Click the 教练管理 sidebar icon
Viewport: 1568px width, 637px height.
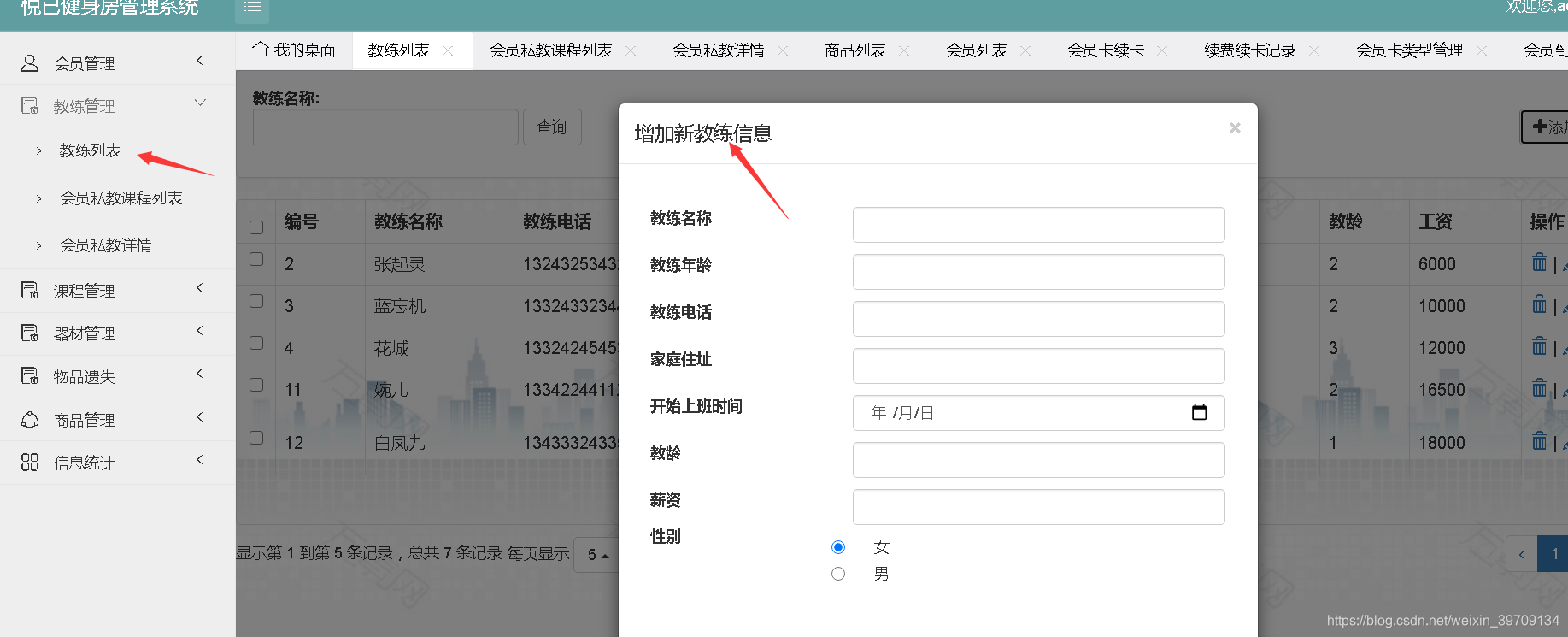coord(30,106)
